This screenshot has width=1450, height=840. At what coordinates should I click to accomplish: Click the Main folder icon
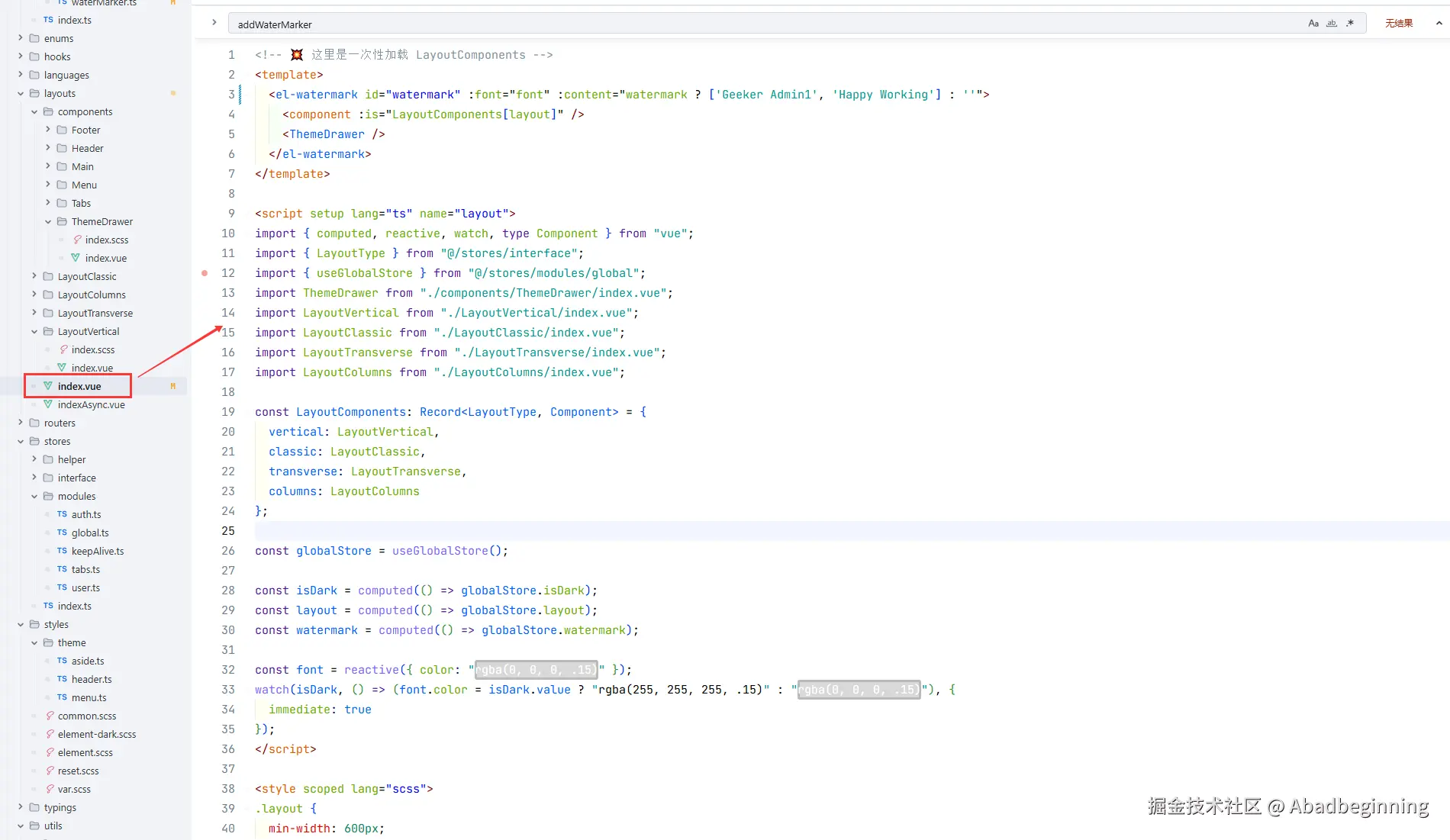point(62,166)
